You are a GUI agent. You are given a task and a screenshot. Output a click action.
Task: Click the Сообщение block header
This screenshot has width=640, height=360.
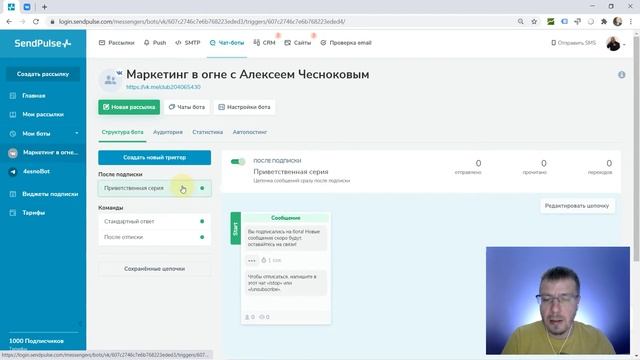click(x=286, y=218)
